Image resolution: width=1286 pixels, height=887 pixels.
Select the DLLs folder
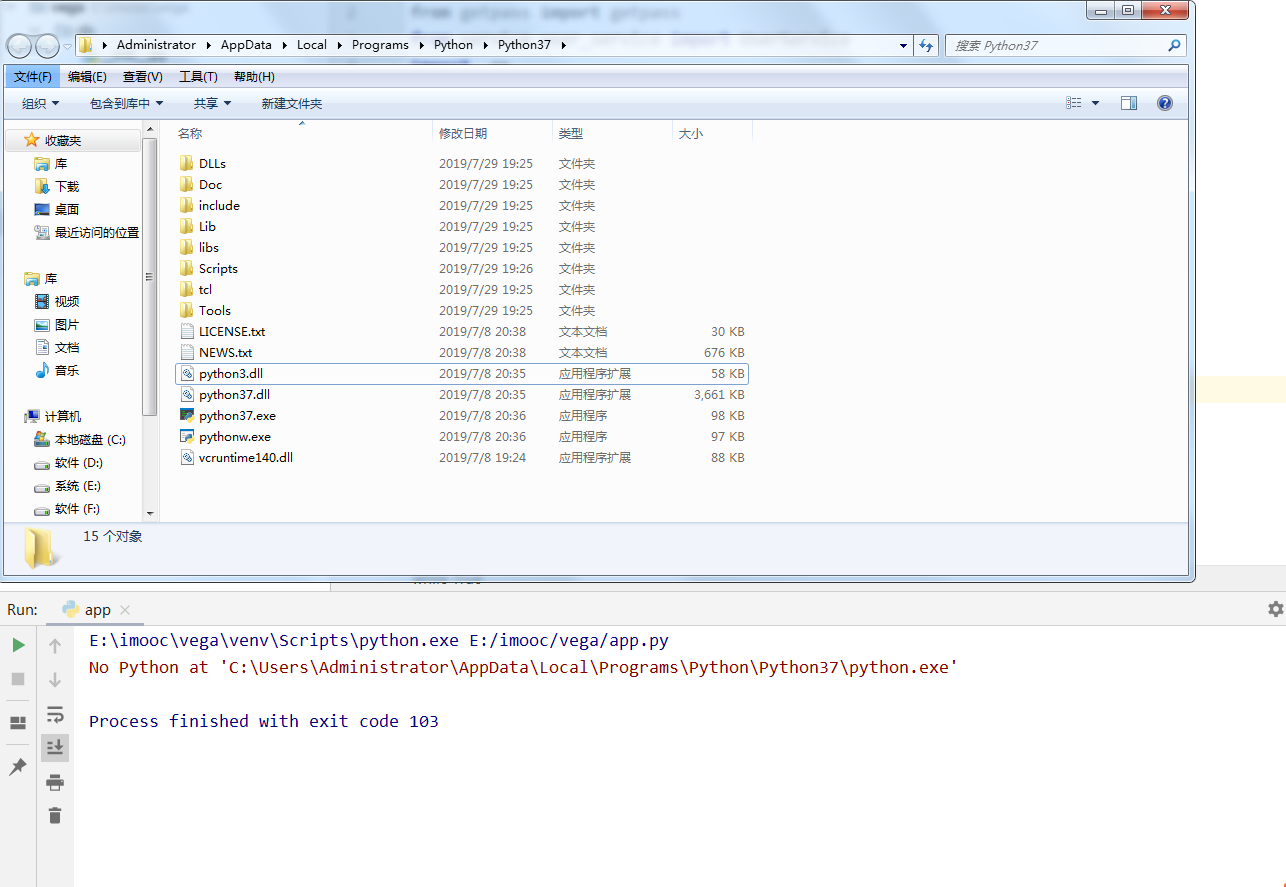[212, 163]
